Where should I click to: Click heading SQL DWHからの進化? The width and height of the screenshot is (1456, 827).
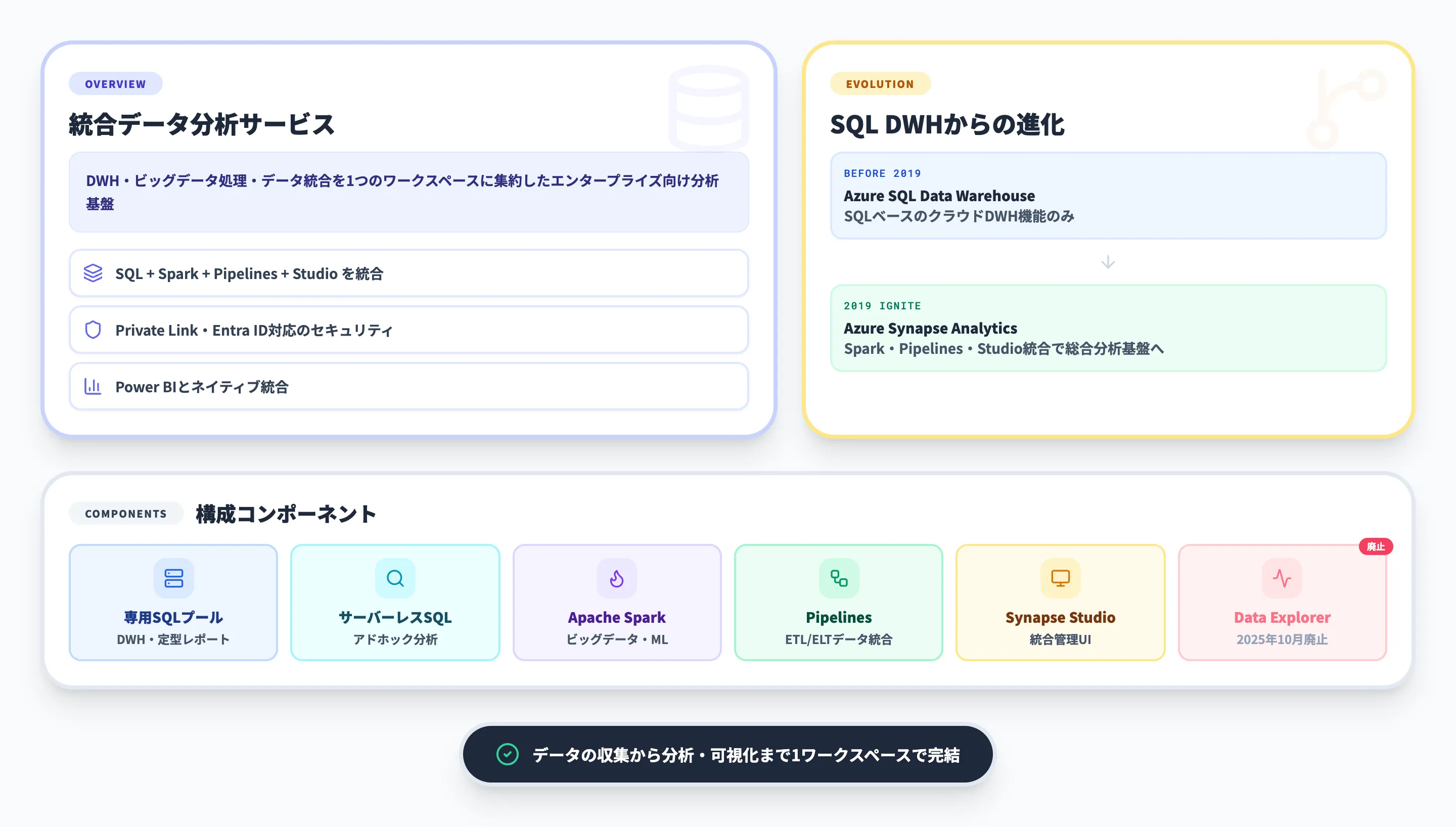[x=947, y=124]
